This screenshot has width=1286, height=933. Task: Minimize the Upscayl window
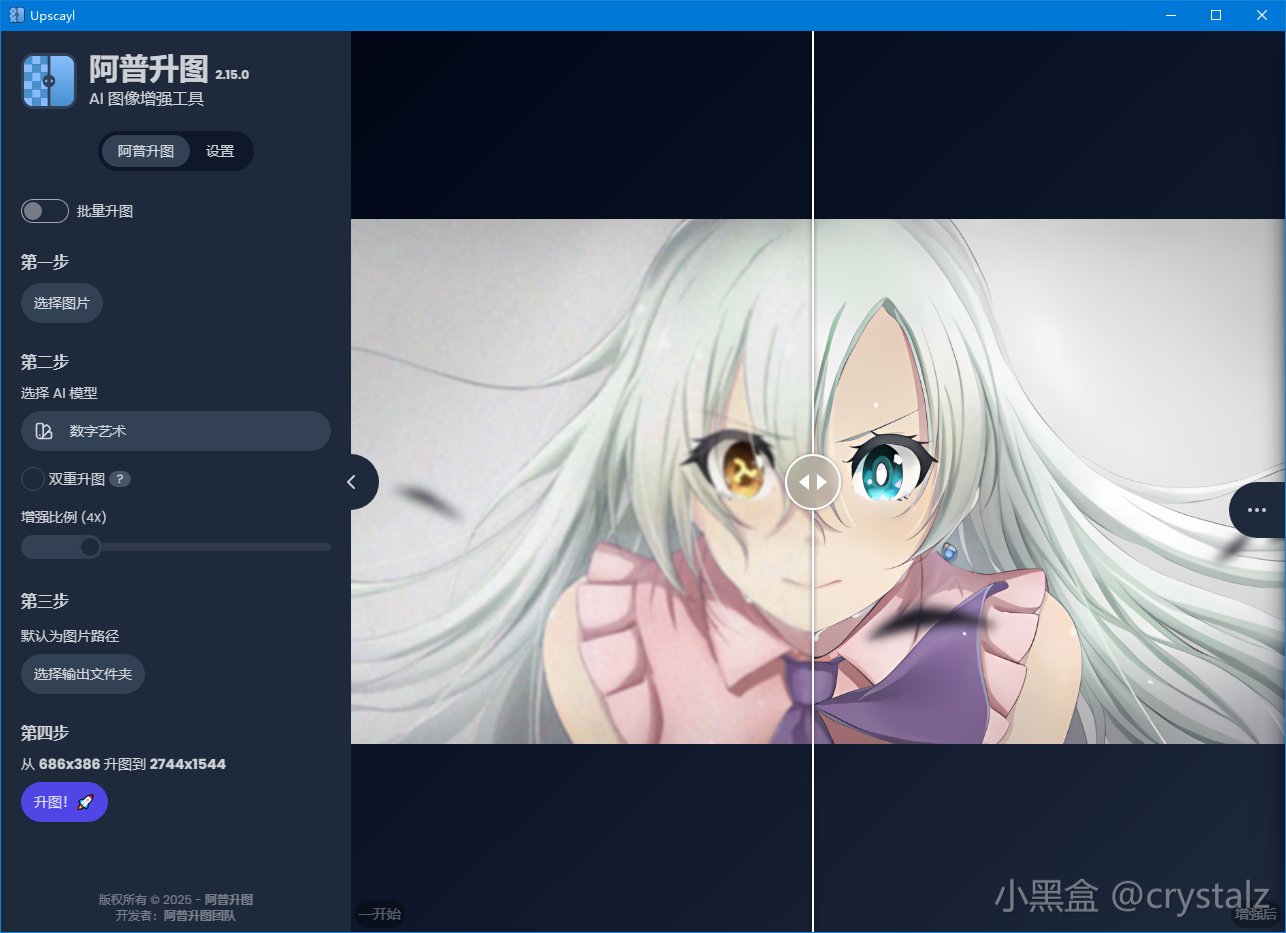[x=1169, y=15]
